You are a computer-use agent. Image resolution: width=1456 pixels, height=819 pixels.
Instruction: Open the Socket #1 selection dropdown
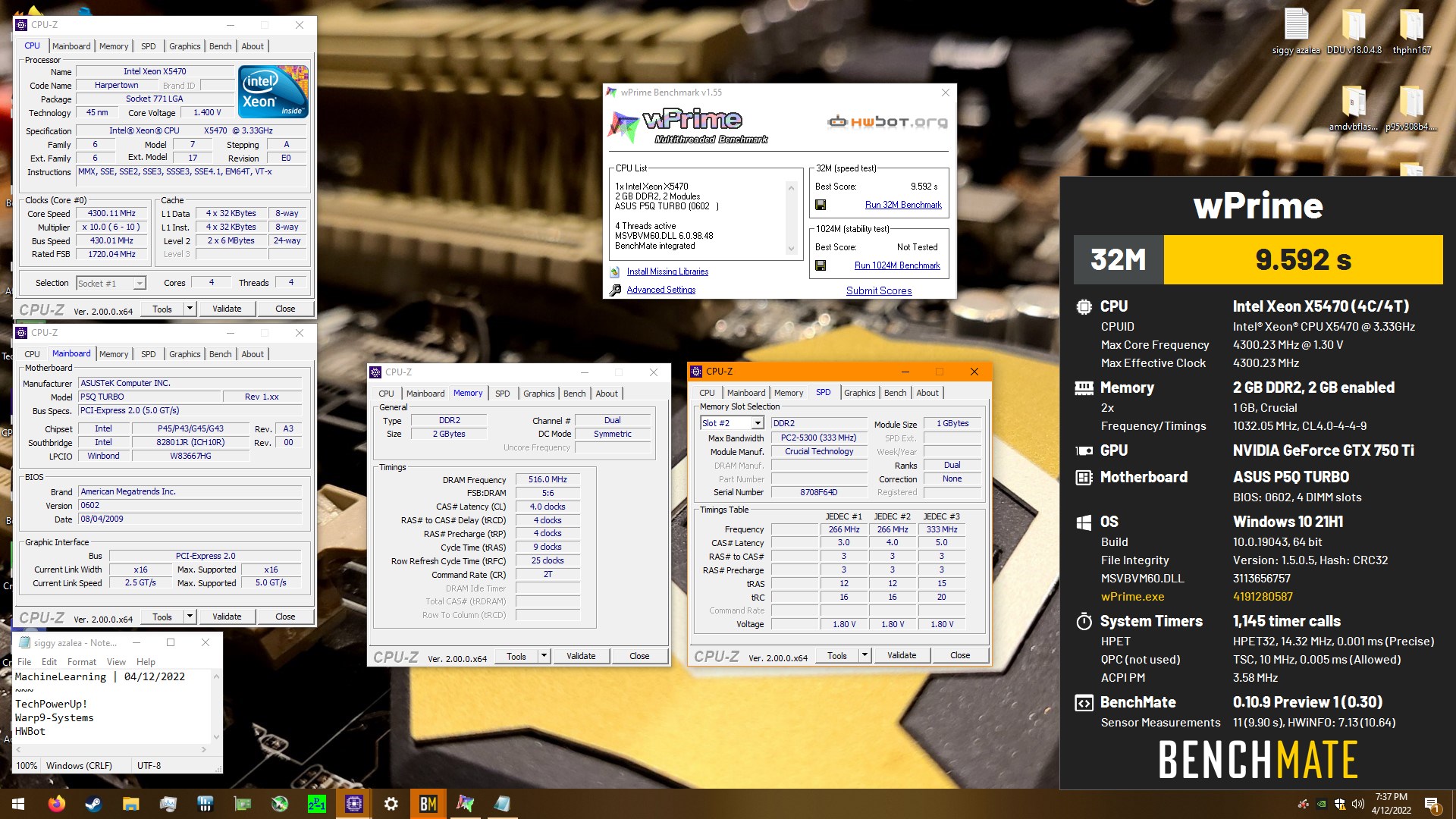(139, 284)
